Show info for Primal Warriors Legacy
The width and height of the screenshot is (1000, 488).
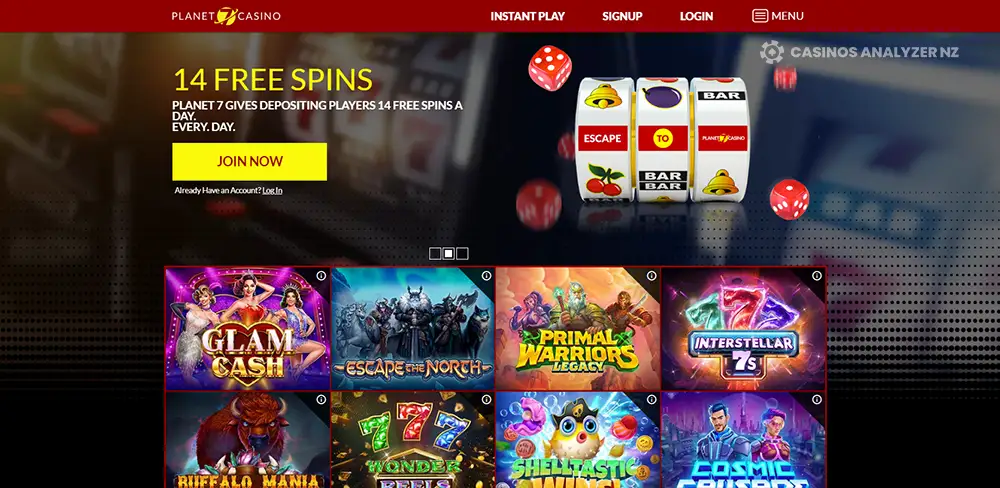651,276
